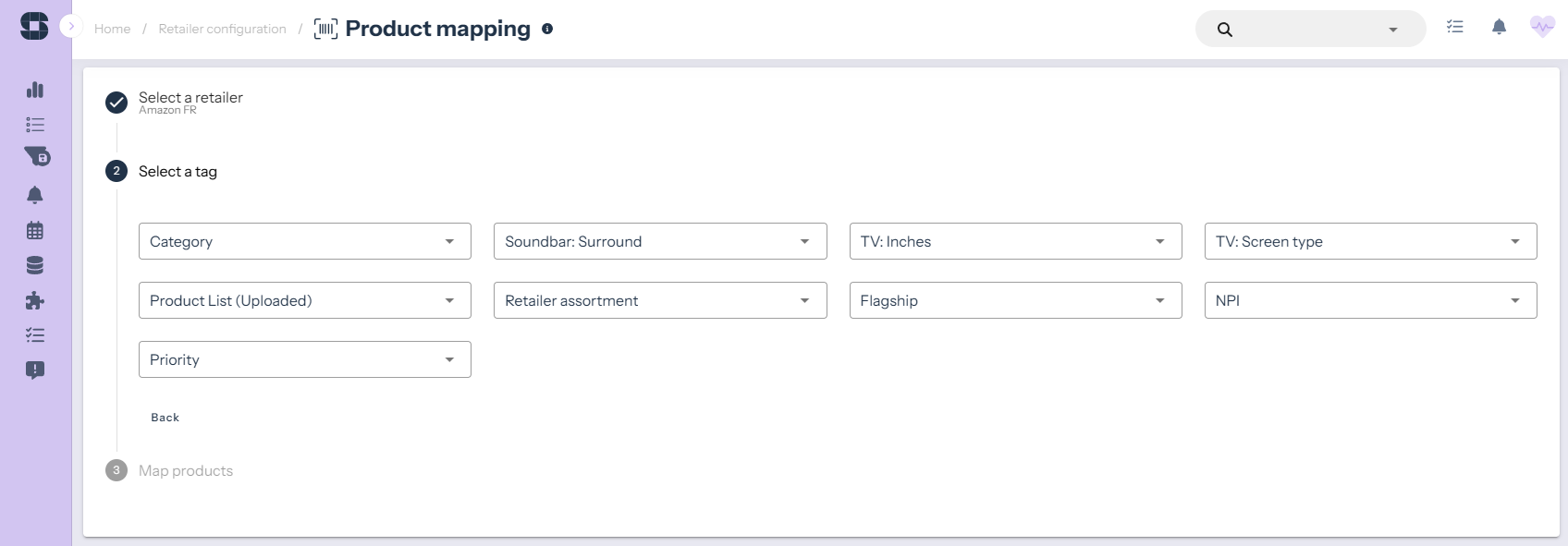Open the calendar icon in sidebar

[x=35, y=230]
